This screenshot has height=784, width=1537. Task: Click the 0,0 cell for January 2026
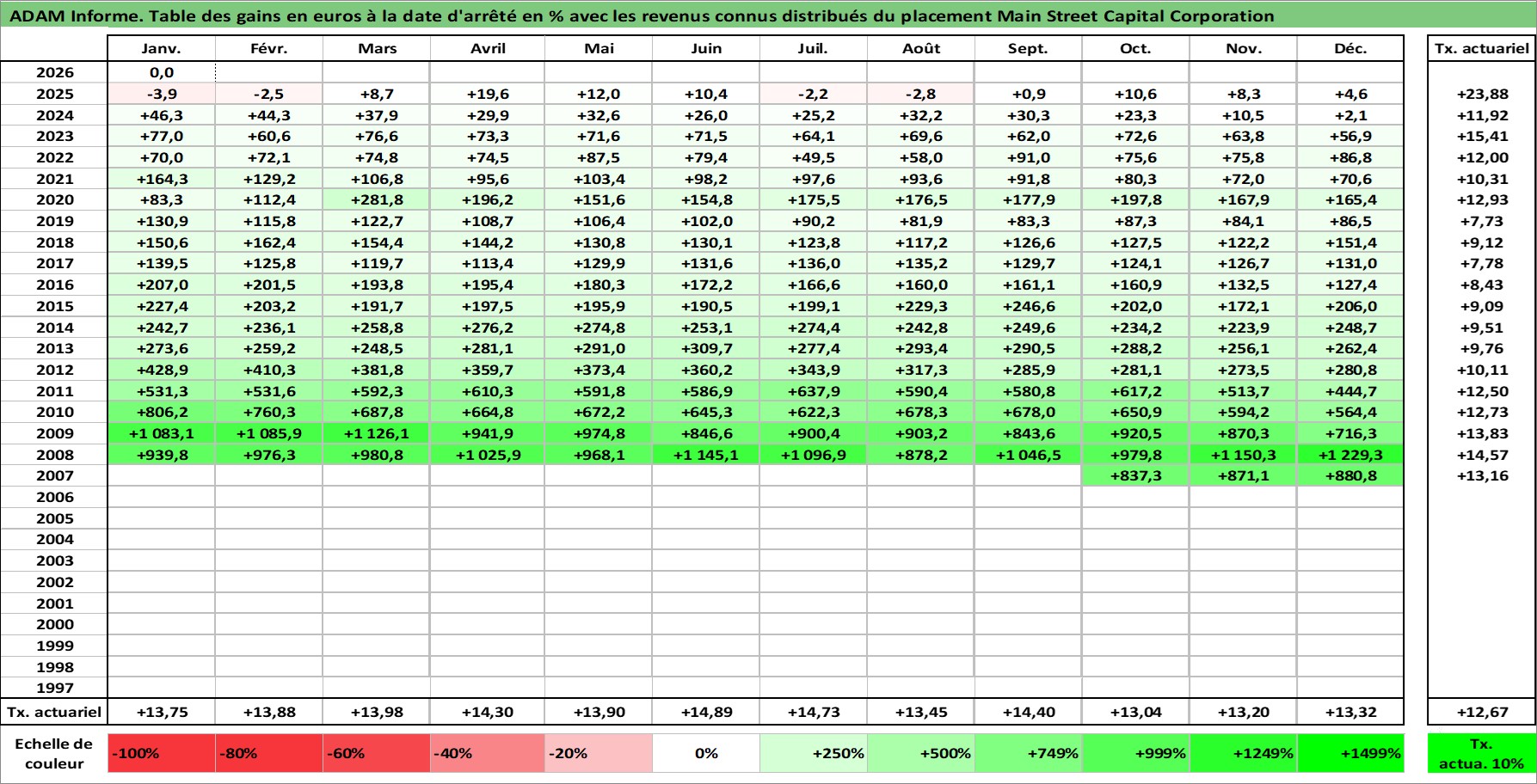tap(162, 72)
